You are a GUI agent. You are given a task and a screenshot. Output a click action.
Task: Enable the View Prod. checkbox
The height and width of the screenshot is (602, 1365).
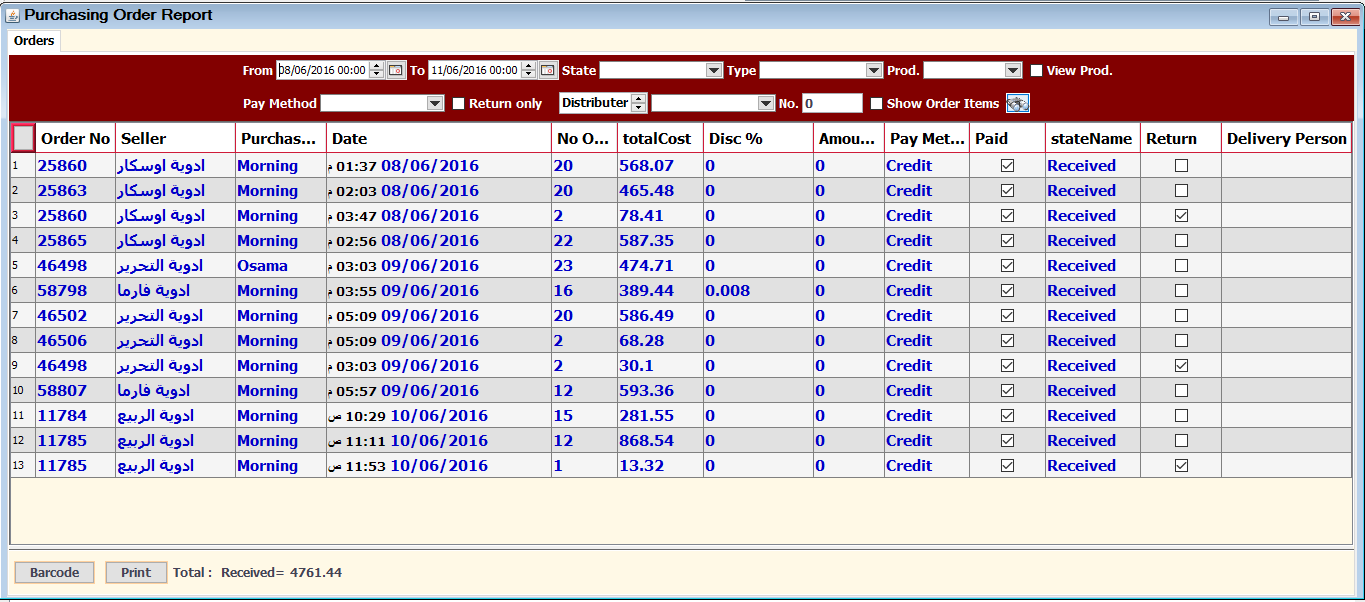tap(1037, 71)
